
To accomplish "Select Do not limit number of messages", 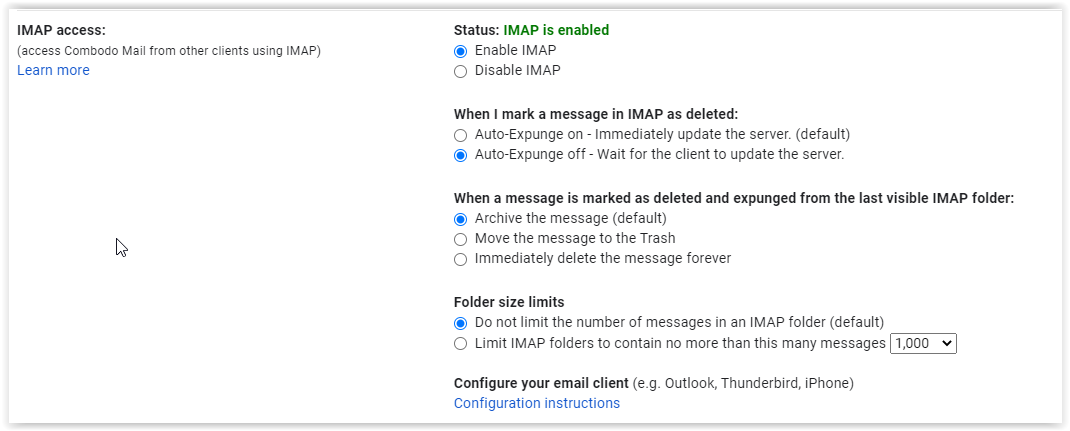I will click(460, 323).
